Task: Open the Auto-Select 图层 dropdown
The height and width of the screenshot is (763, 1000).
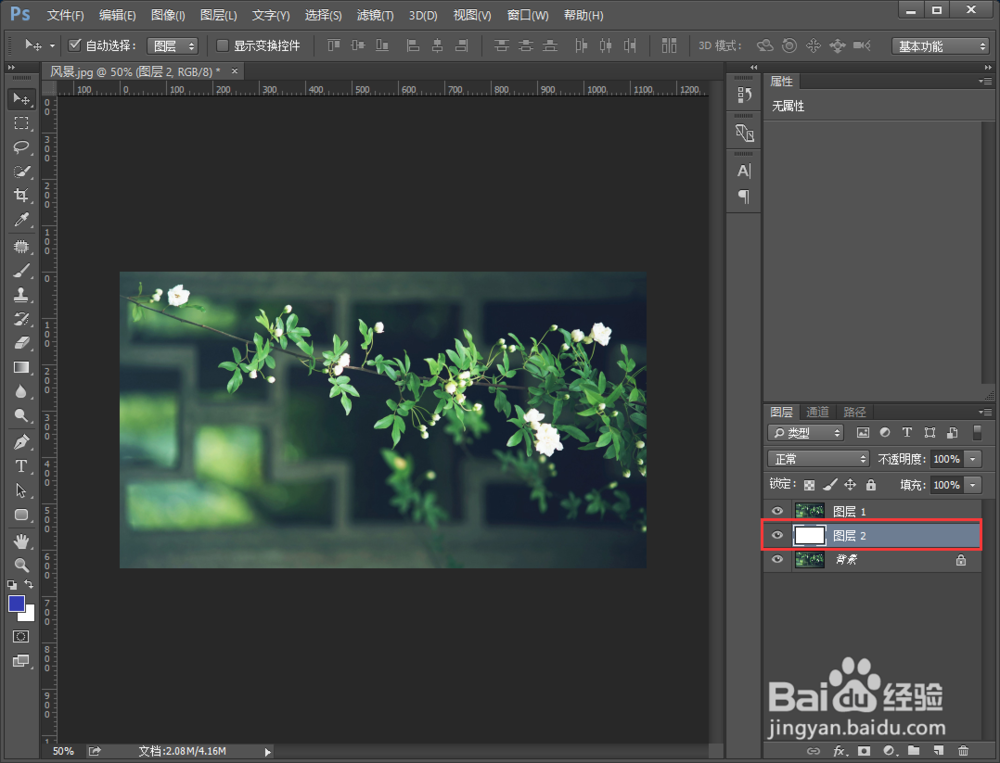Action: point(172,46)
